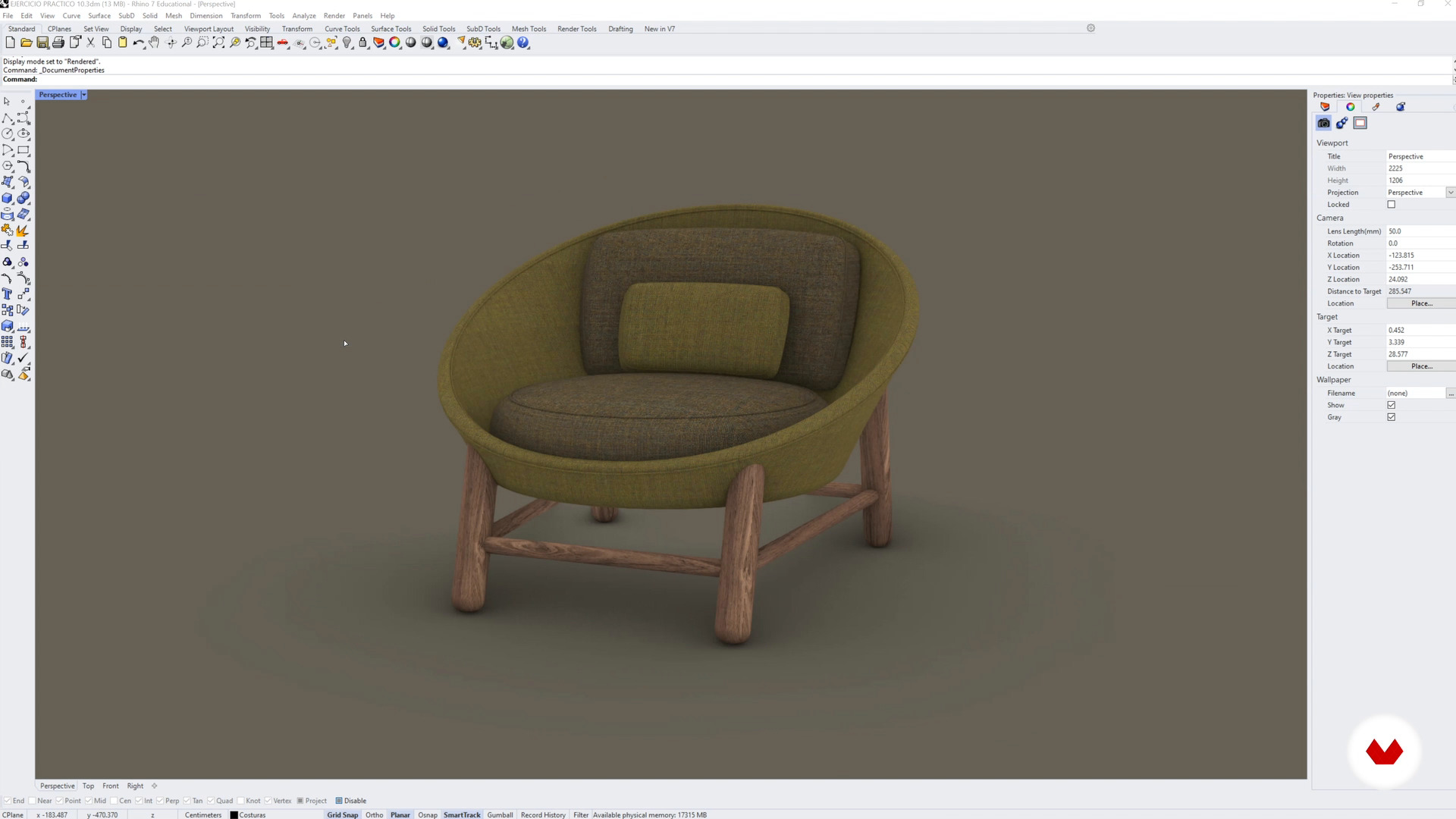
Task: Open the File menu
Action: tap(8, 16)
